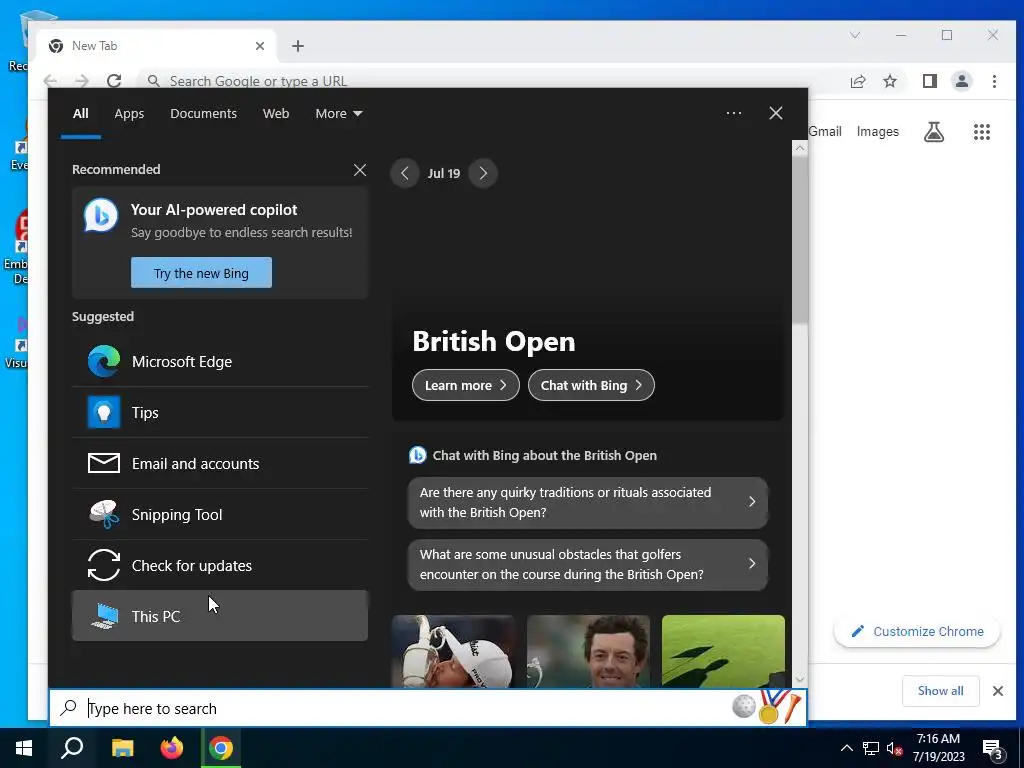The width and height of the screenshot is (1024, 768).
Task: Click Try the new Bing button
Action: click(201, 272)
